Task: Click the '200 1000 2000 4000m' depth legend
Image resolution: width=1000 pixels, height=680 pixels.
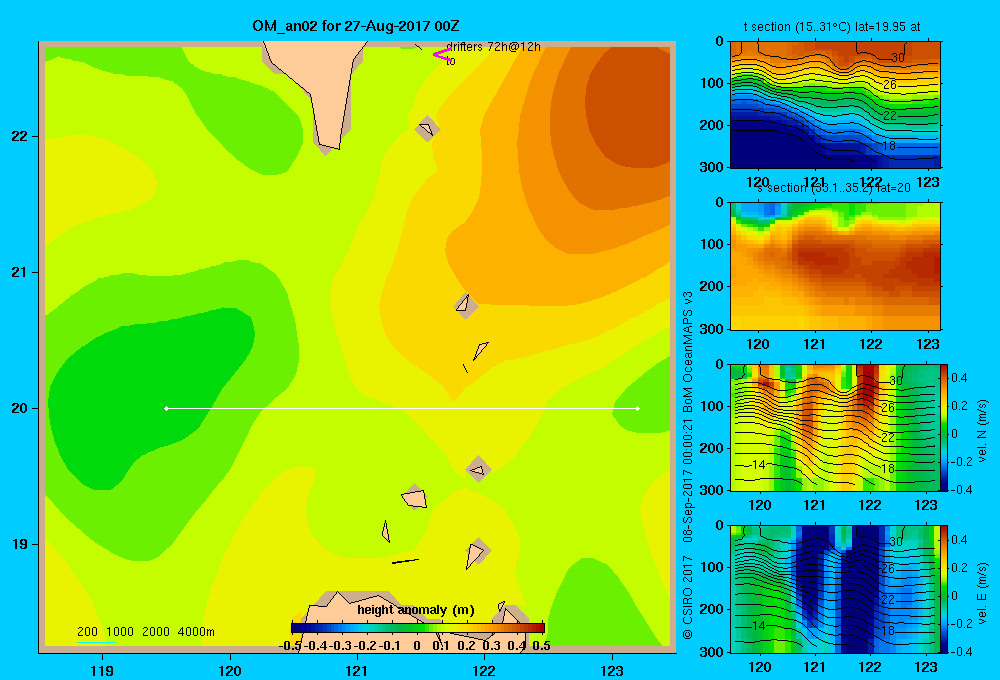Action: 145,632
